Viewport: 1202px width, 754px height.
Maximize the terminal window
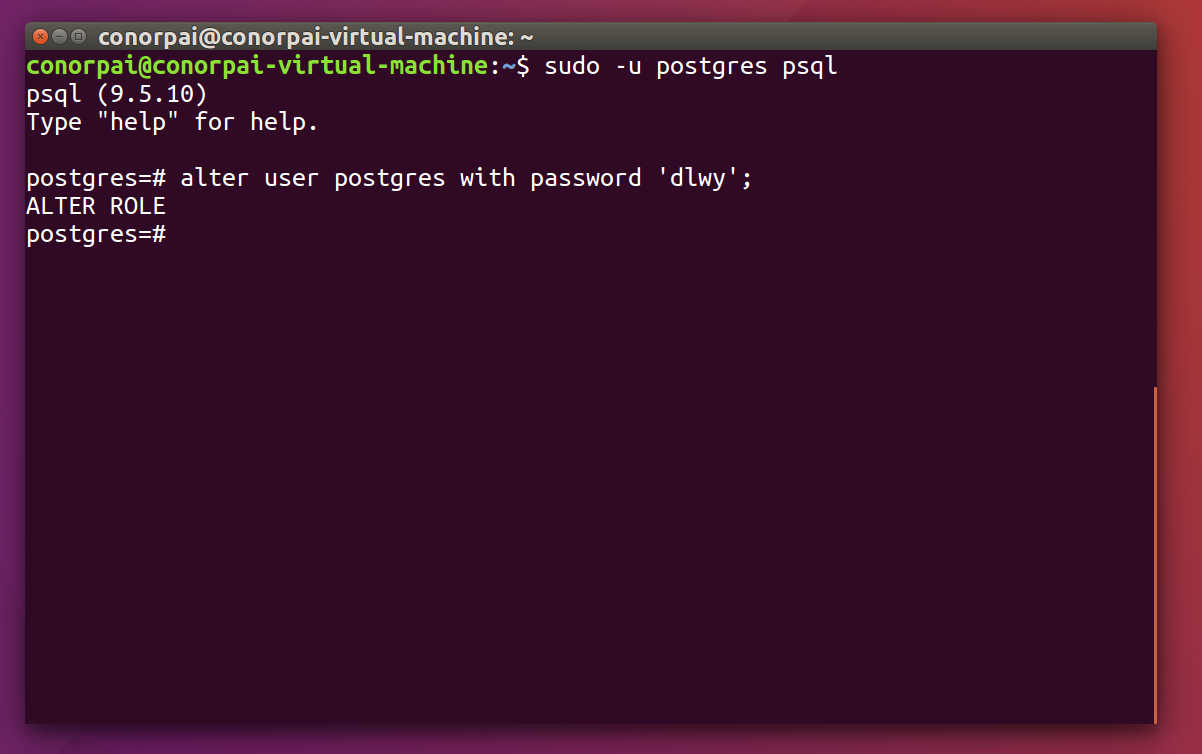pyautogui.click(x=78, y=36)
